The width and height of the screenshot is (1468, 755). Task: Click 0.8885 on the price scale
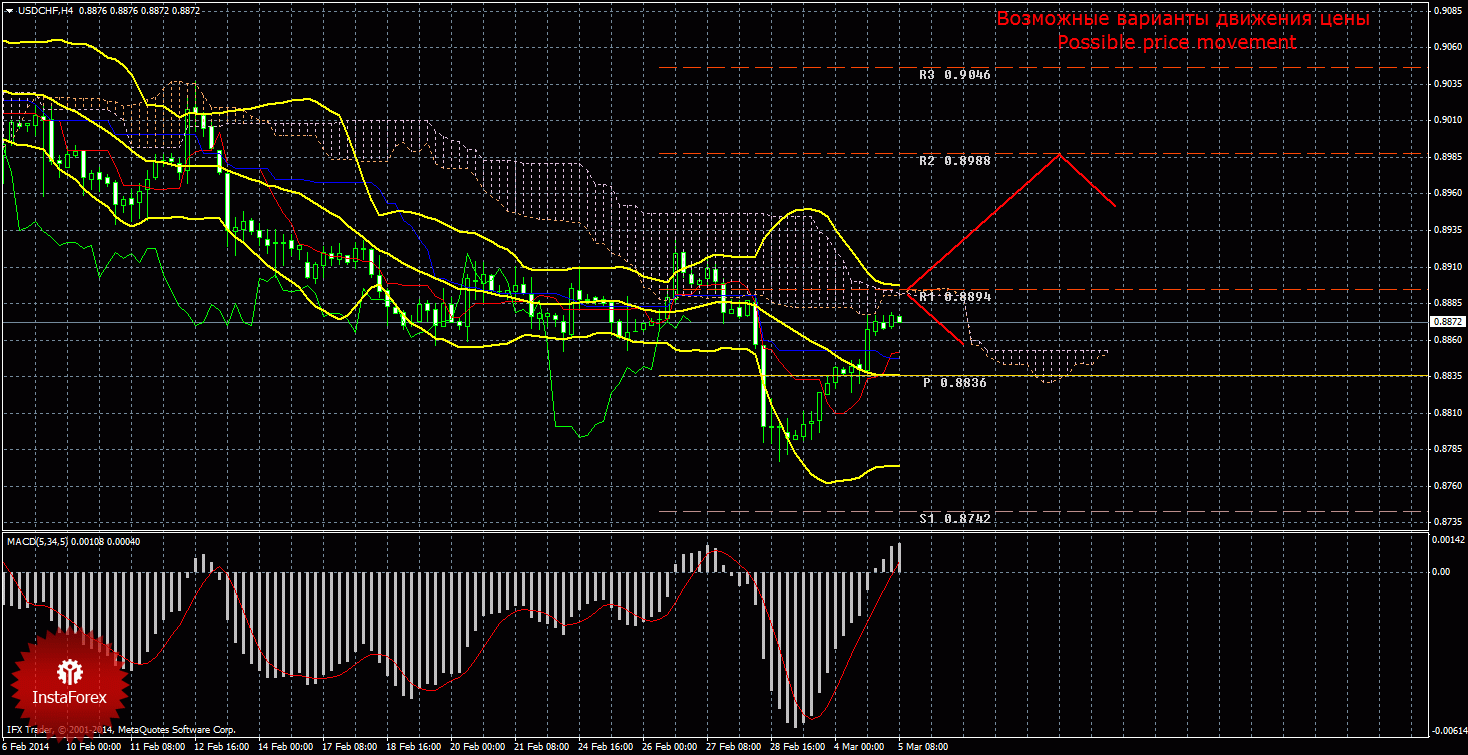coord(1447,304)
